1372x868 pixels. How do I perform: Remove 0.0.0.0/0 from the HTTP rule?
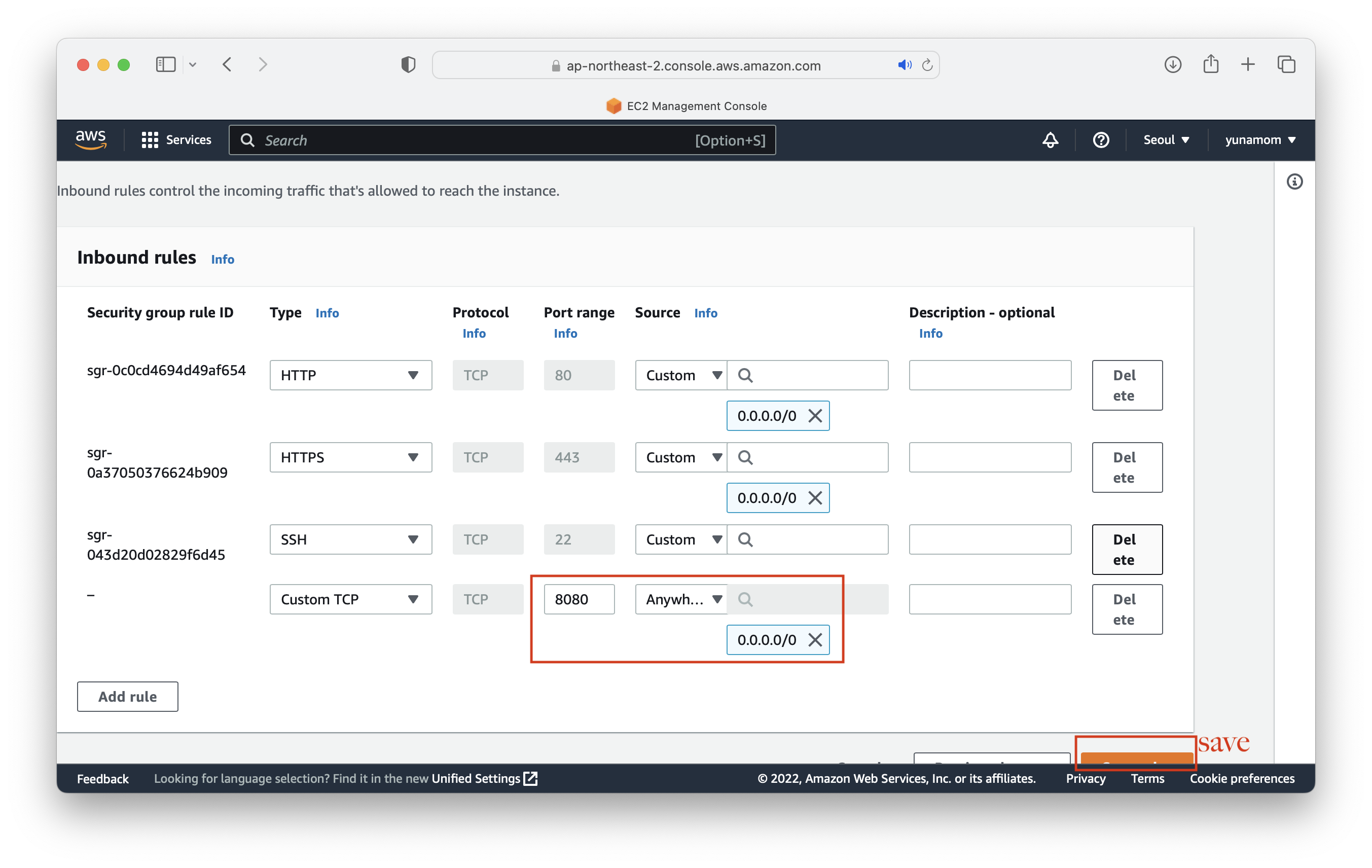click(x=815, y=416)
